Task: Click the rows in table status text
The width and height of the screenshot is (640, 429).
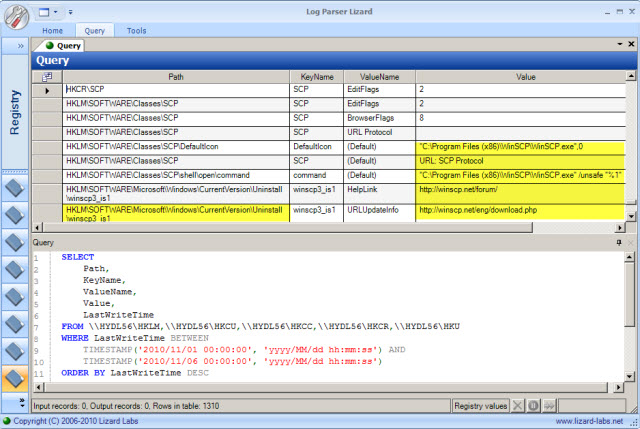Action: (x=186, y=406)
